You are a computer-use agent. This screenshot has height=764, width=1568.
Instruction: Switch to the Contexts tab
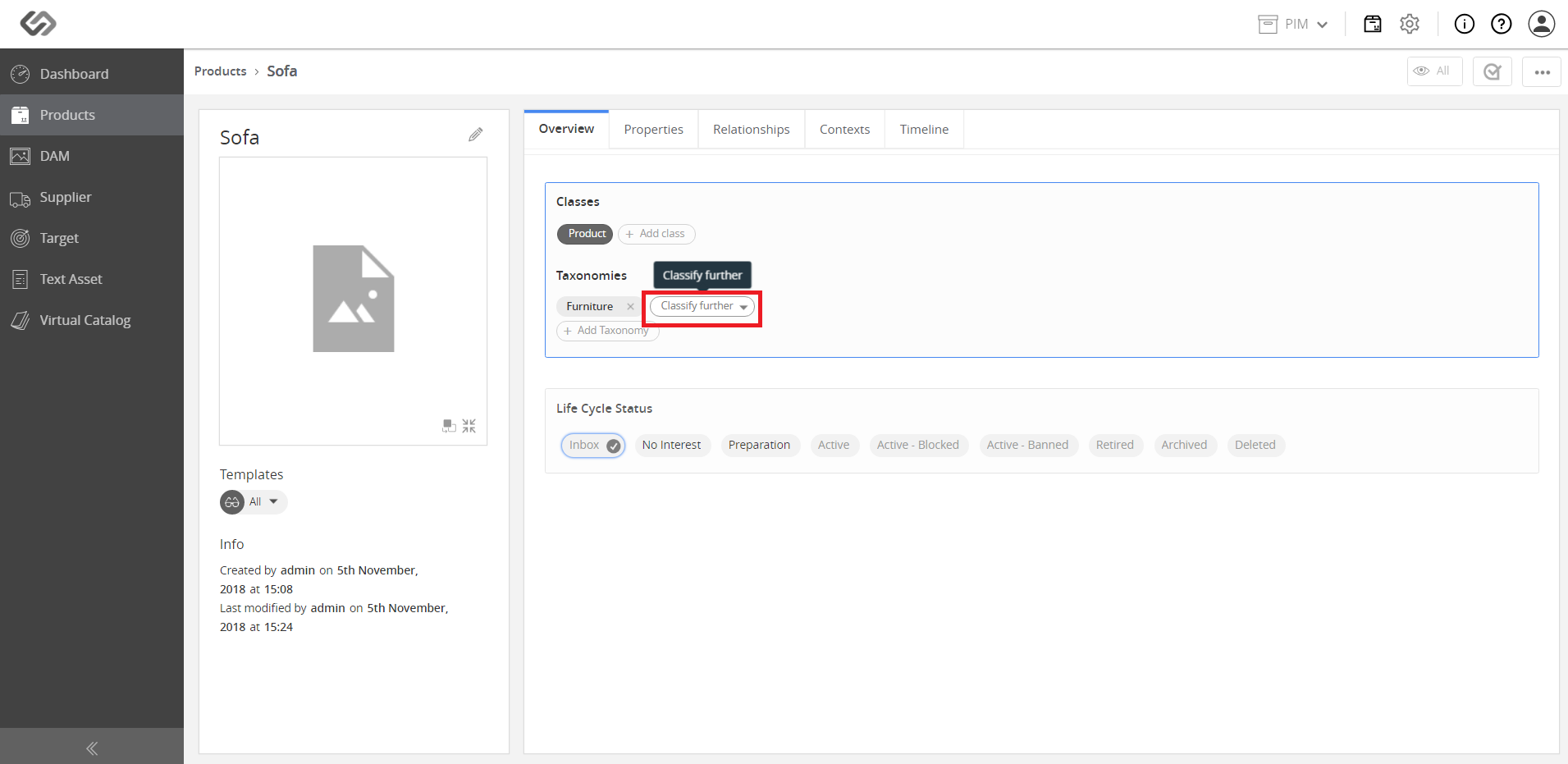[844, 130]
